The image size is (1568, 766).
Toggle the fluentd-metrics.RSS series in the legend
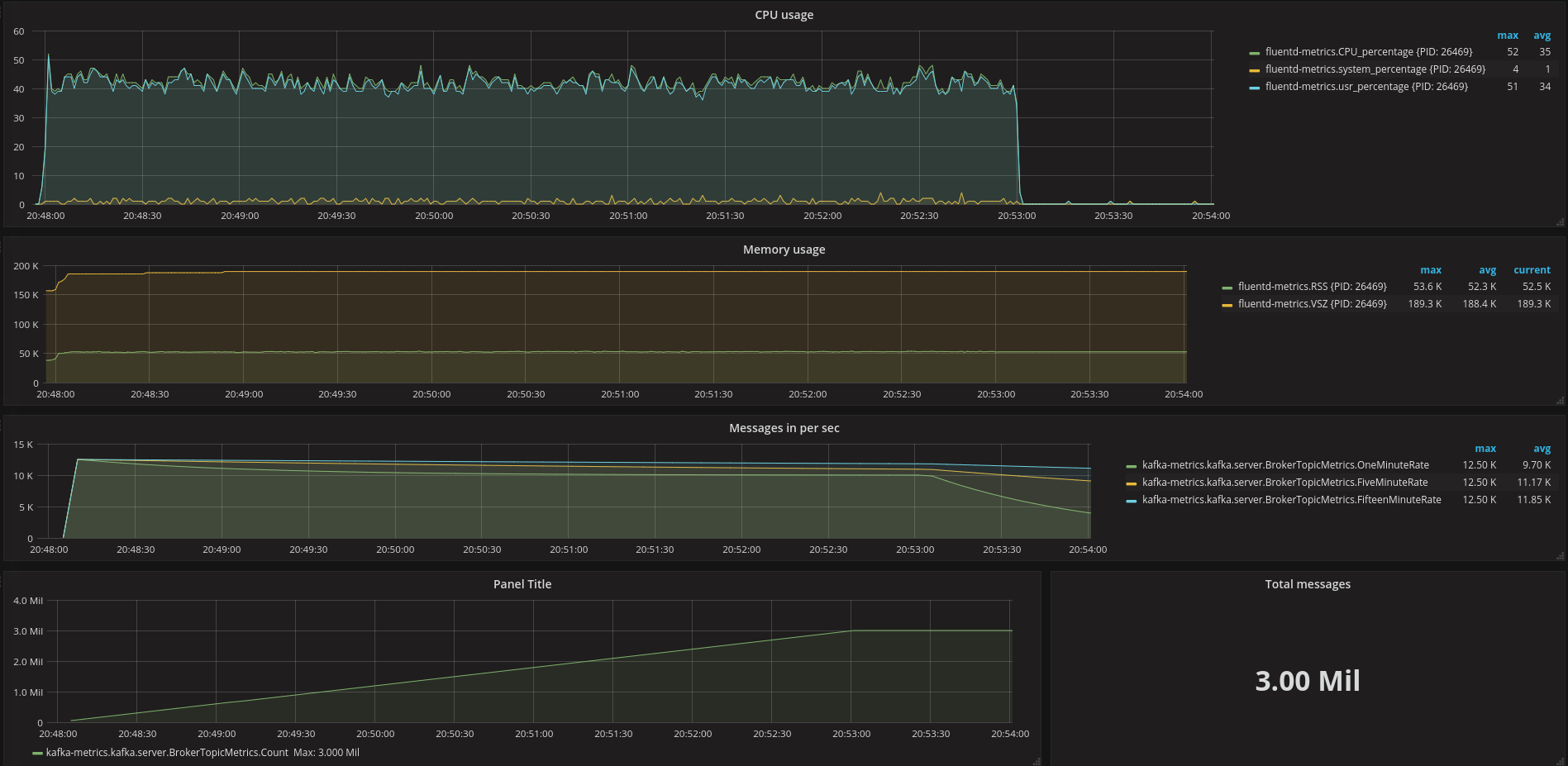point(1312,287)
